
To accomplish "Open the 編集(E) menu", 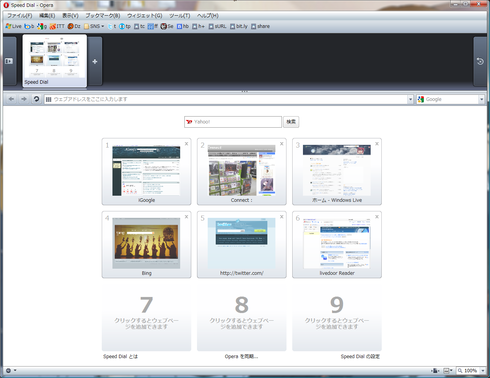I will point(47,16).
